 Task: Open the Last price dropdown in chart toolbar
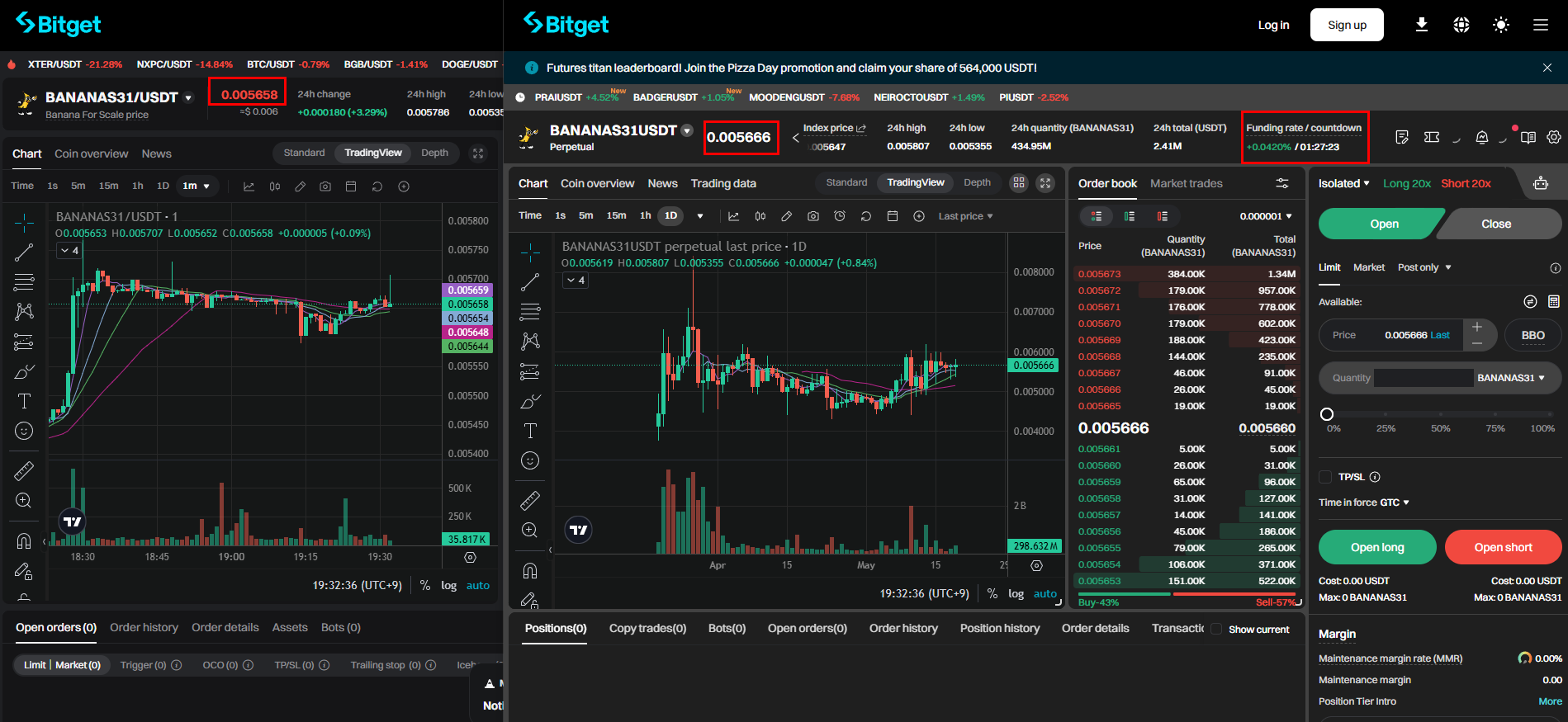pos(965,216)
